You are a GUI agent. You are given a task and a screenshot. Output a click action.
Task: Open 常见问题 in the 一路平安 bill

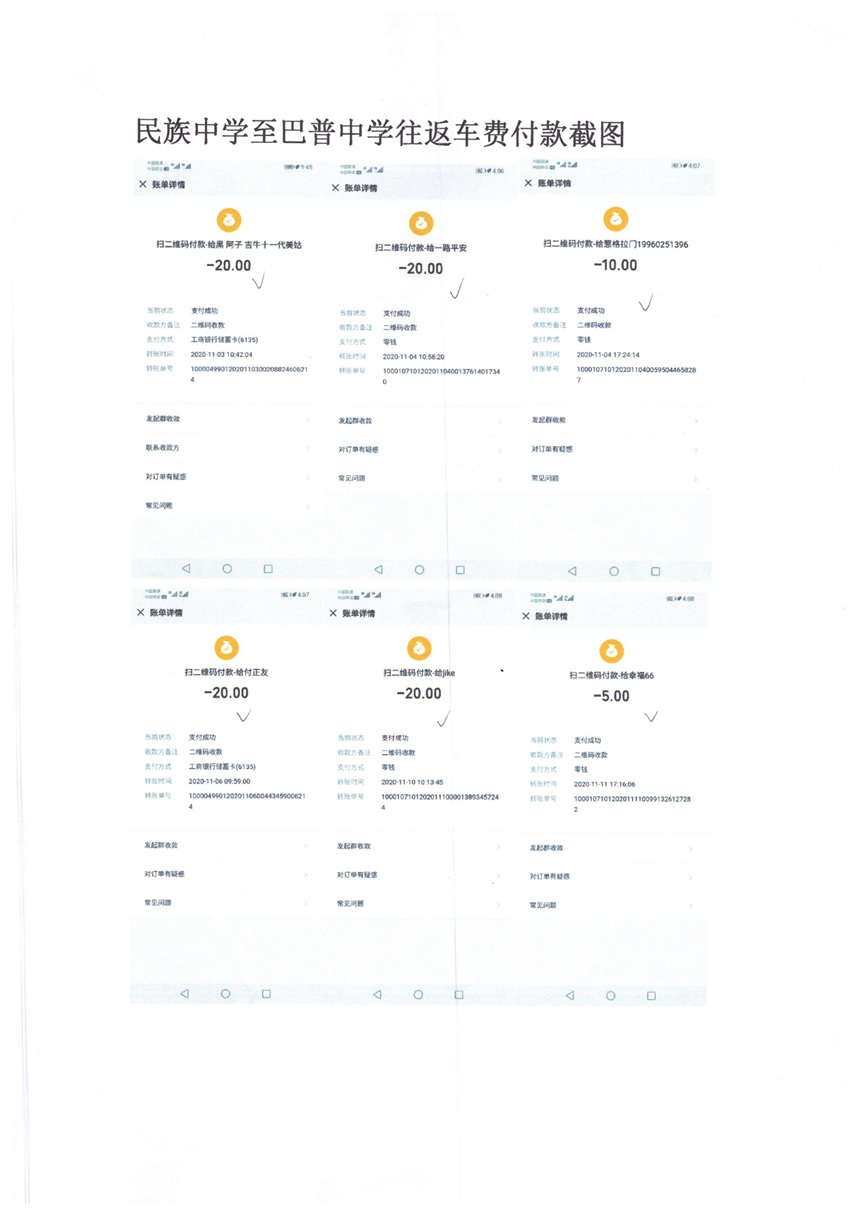click(x=351, y=478)
